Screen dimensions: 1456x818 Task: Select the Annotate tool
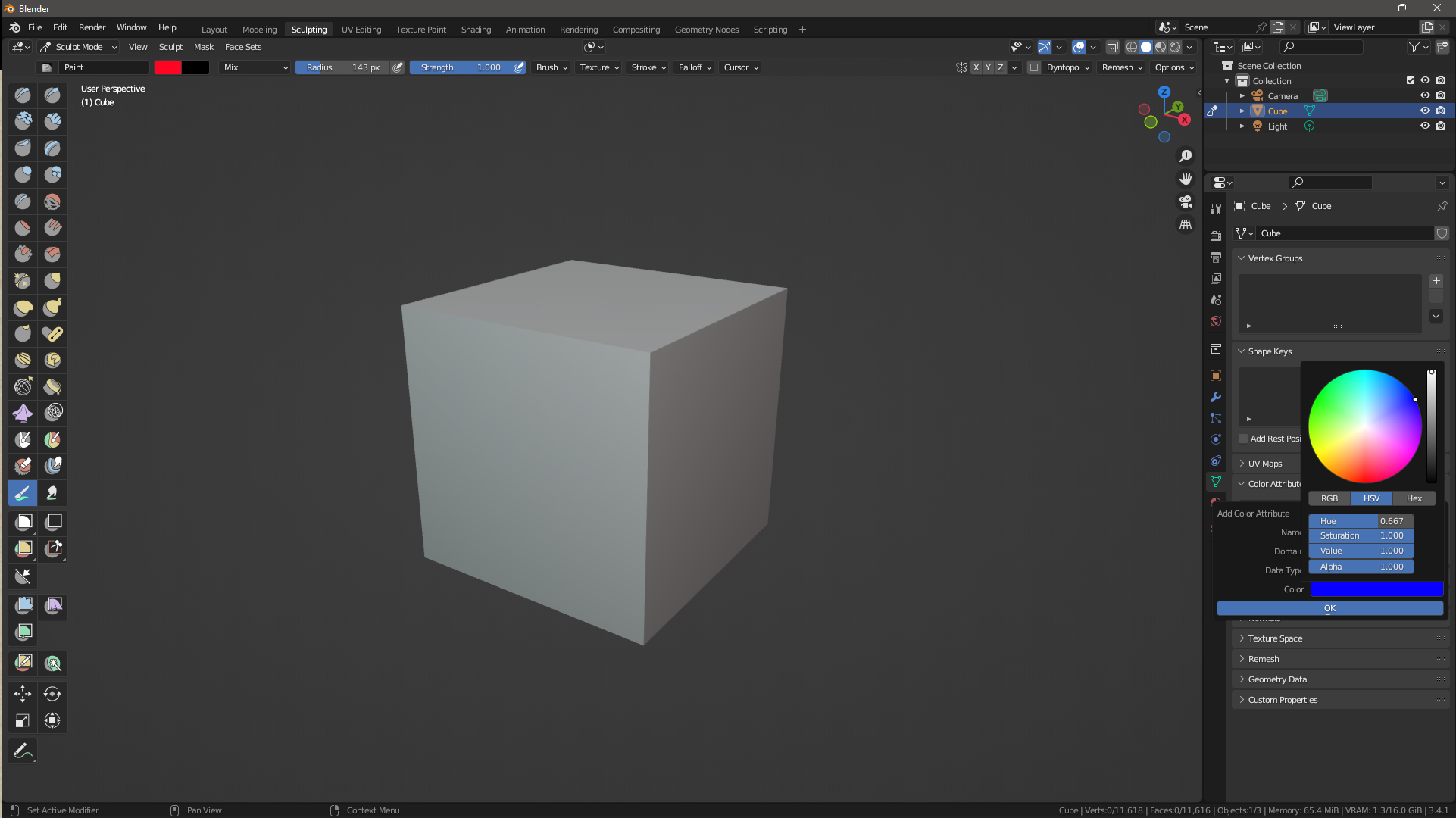tap(23, 751)
